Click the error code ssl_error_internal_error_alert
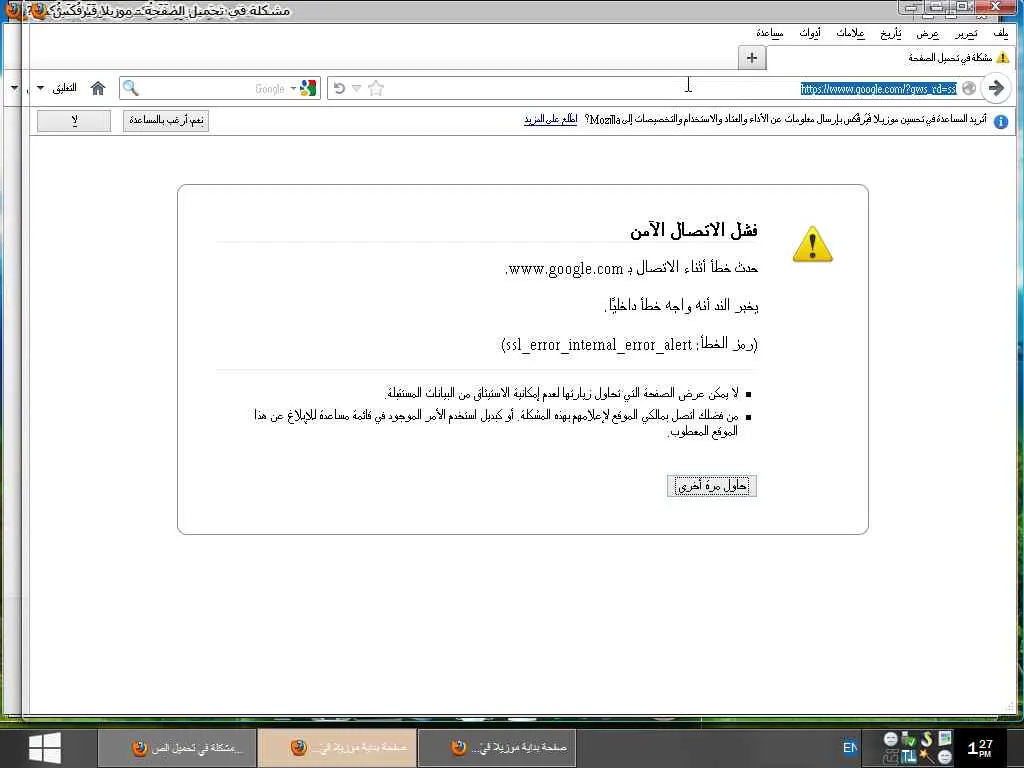Viewport: 1024px width, 768px height. coord(598,345)
